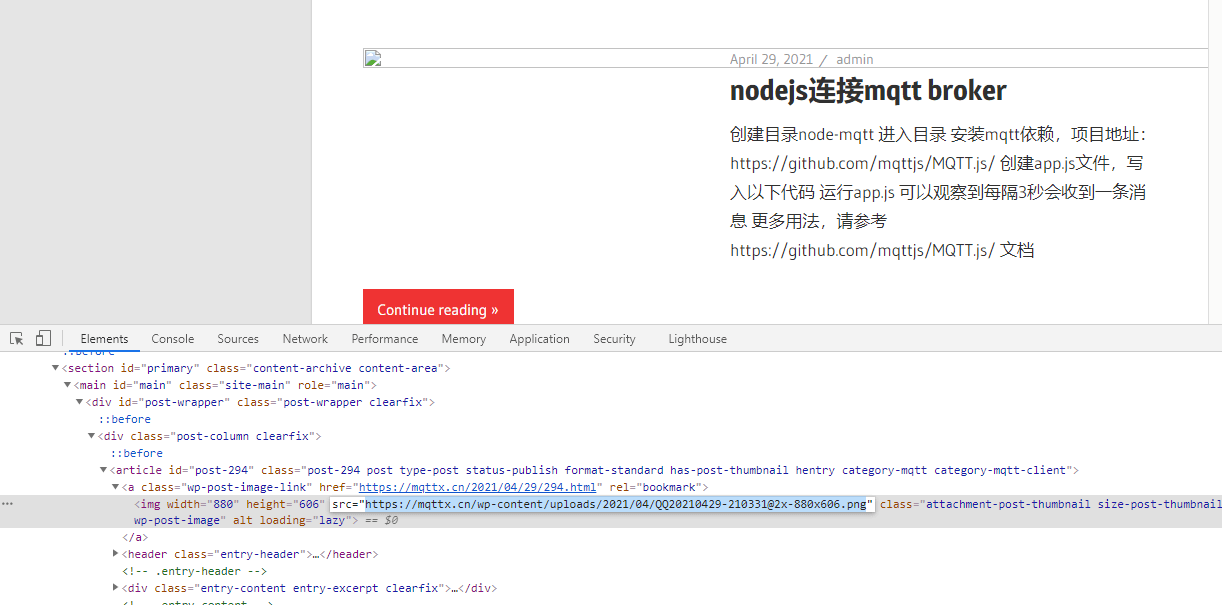Open the nodejs连接mqtt broker post title
The height and width of the screenshot is (605, 1222).
click(868, 91)
